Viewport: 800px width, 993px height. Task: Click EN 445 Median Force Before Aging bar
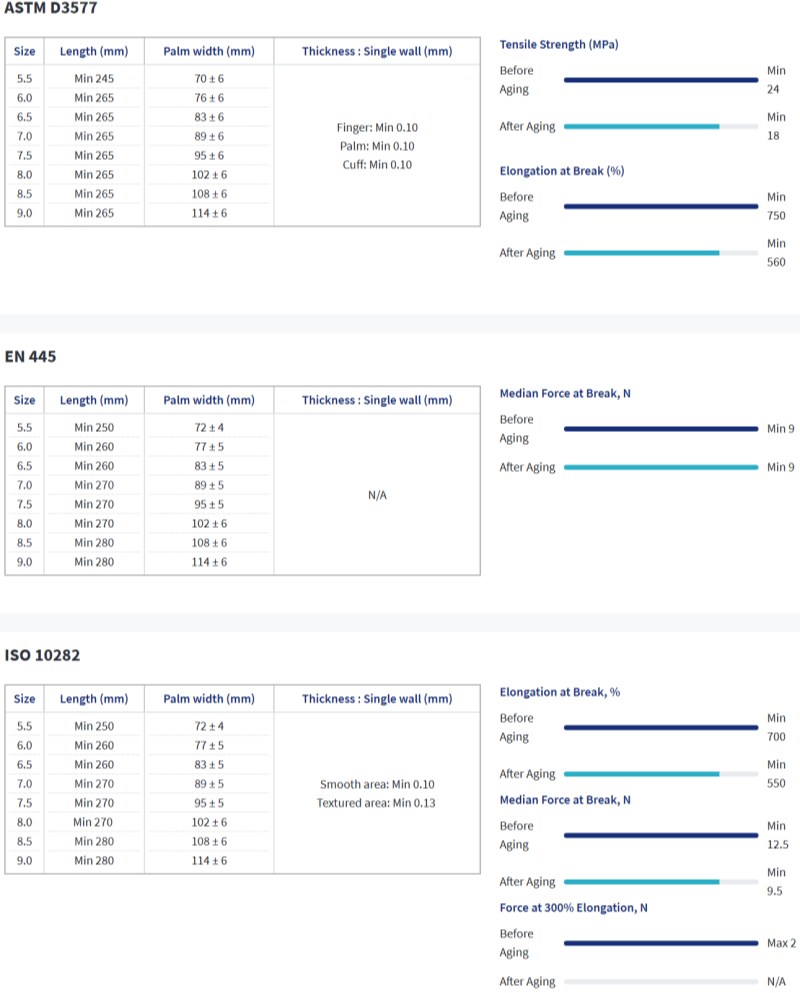tap(660, 429)
